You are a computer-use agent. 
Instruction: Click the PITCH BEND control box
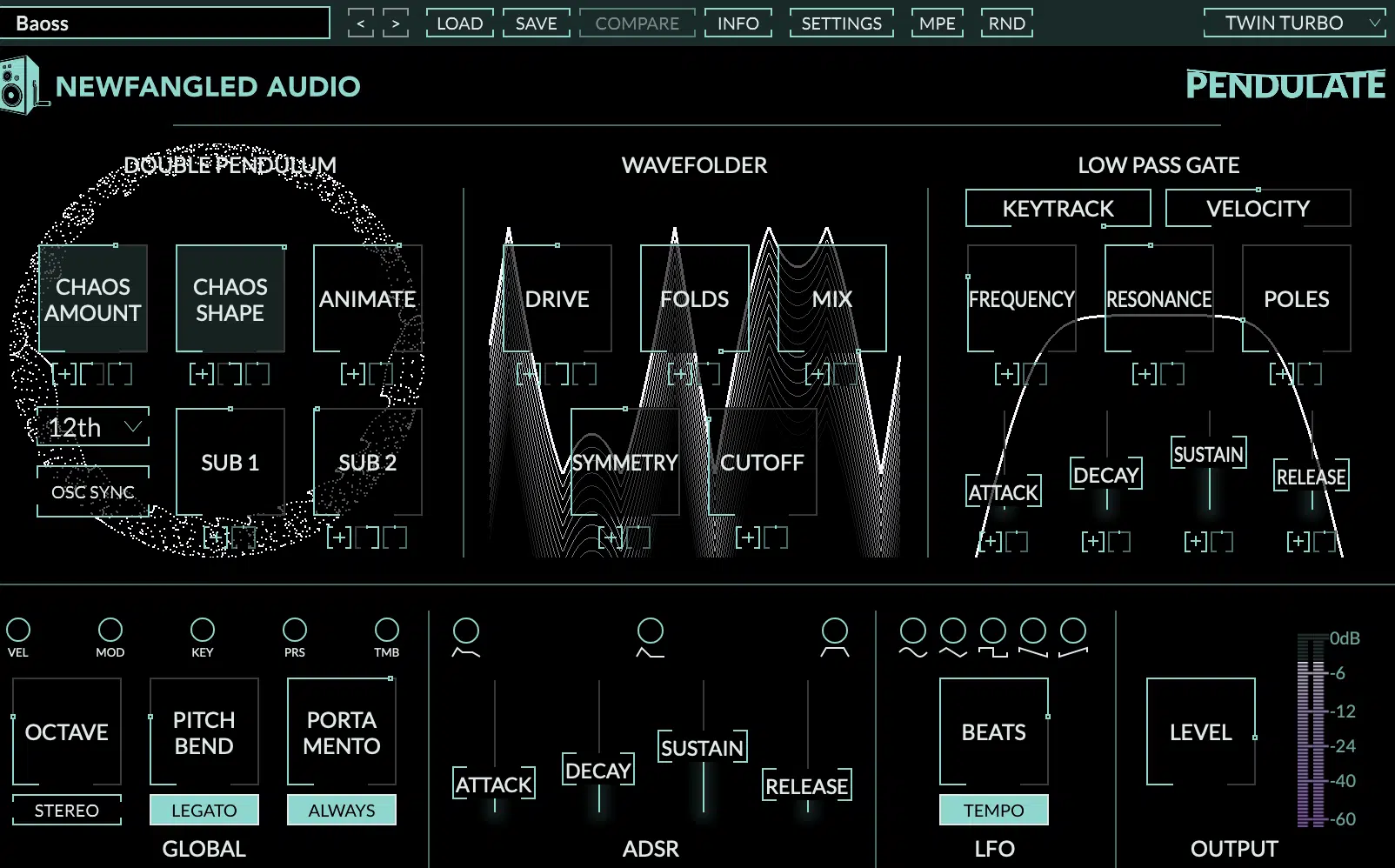coord(204,731)
